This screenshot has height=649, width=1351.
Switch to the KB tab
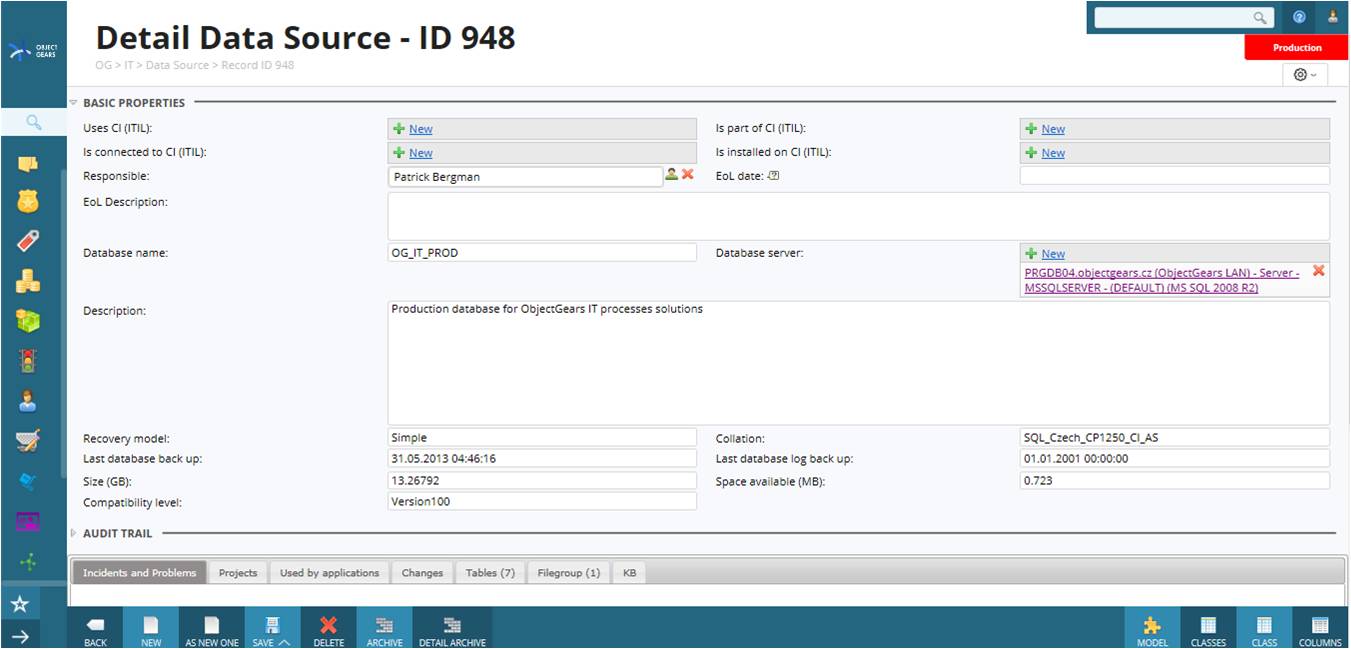tap(630, 573)
